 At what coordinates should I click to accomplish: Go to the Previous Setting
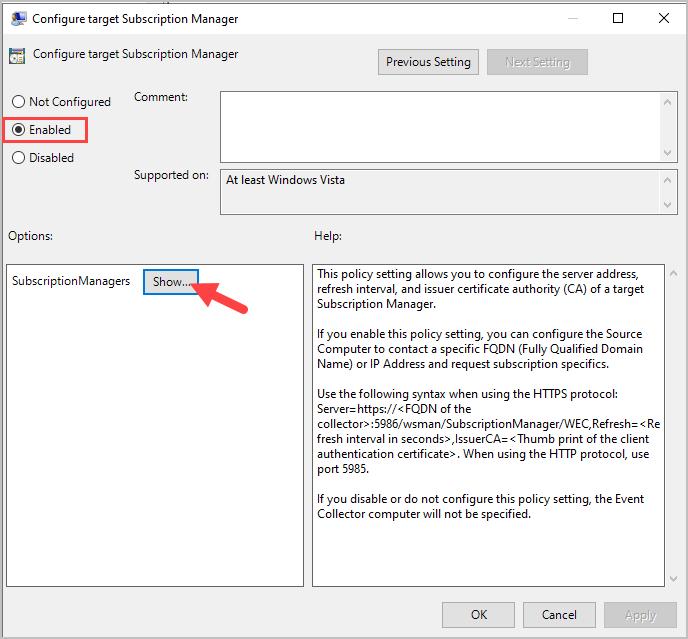point(428,62)
